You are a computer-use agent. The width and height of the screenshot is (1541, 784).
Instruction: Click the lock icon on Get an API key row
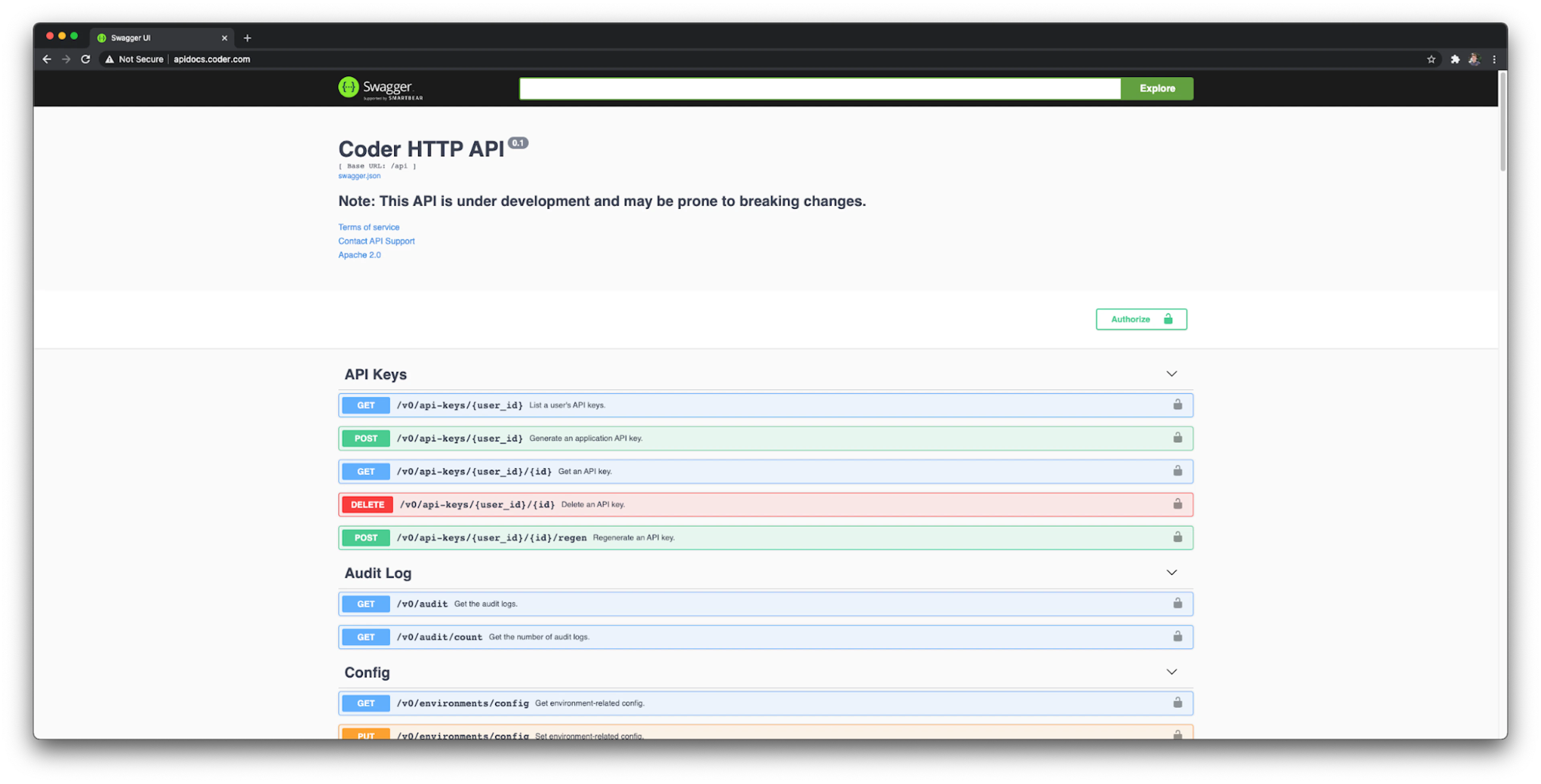point(1177,471)
